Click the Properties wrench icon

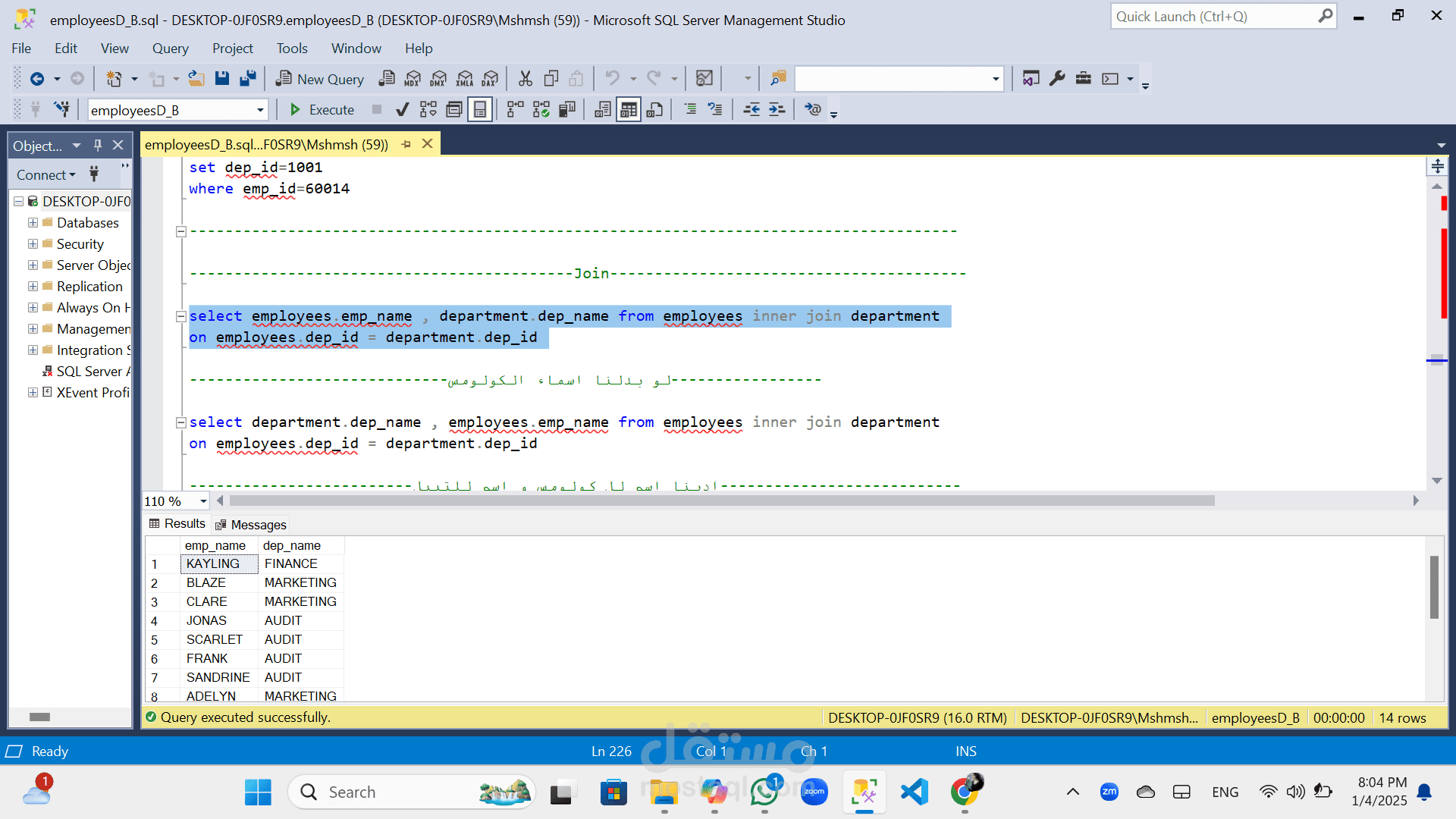tap(1057, 78)
